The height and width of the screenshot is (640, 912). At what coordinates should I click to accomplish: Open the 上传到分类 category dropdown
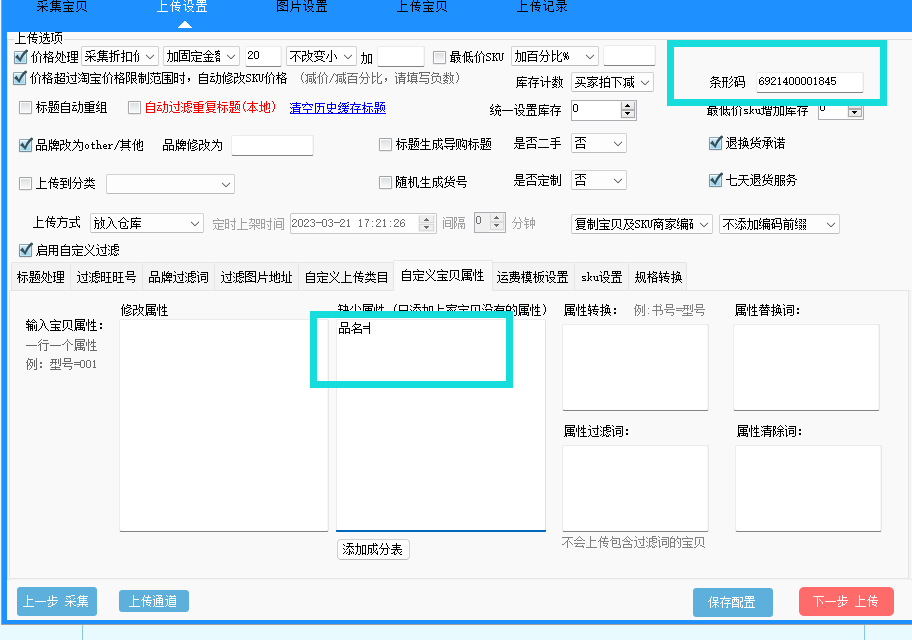tap(170, 184)
